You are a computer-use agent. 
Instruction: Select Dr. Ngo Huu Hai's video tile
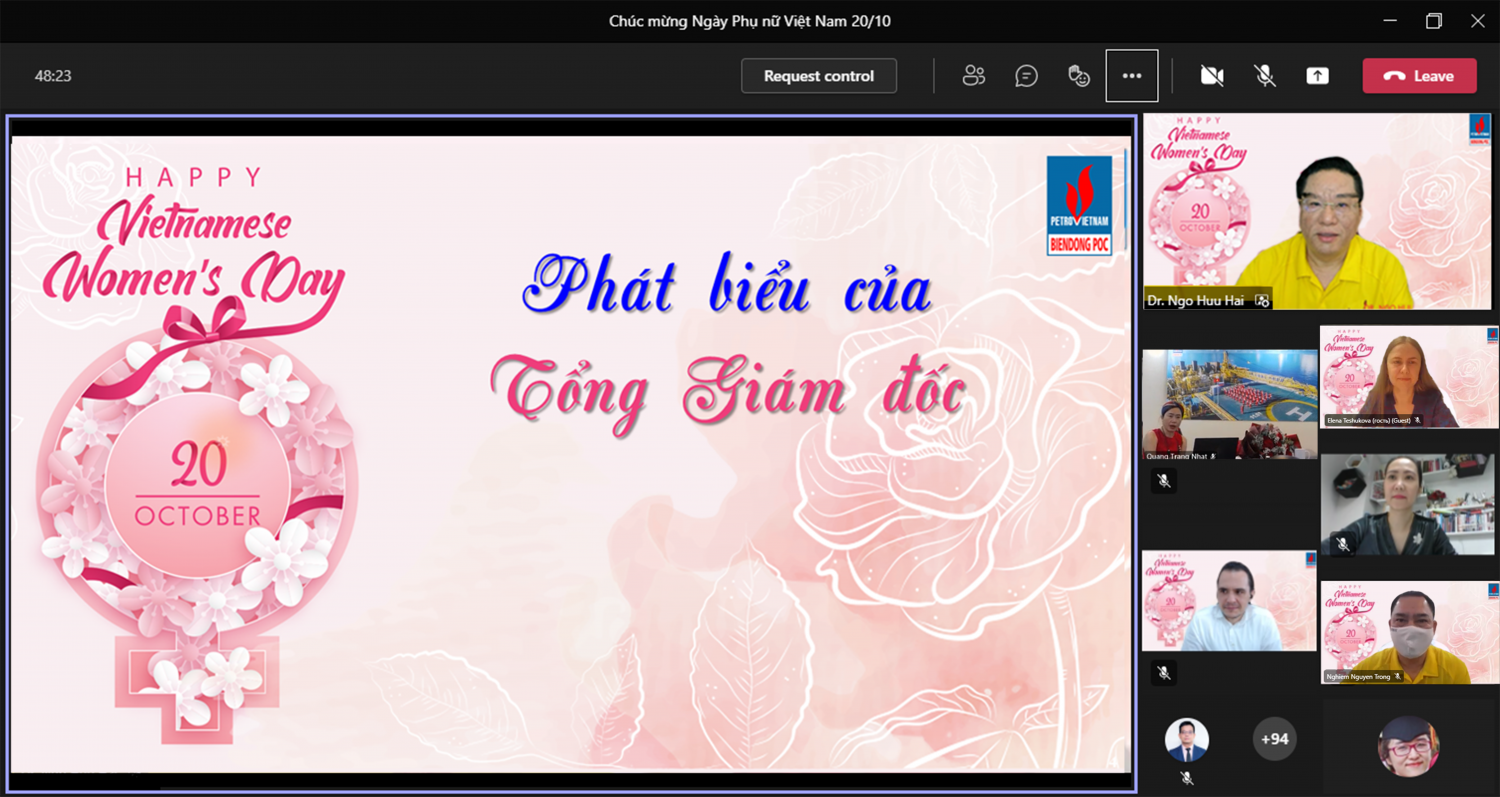(1319, 211)
